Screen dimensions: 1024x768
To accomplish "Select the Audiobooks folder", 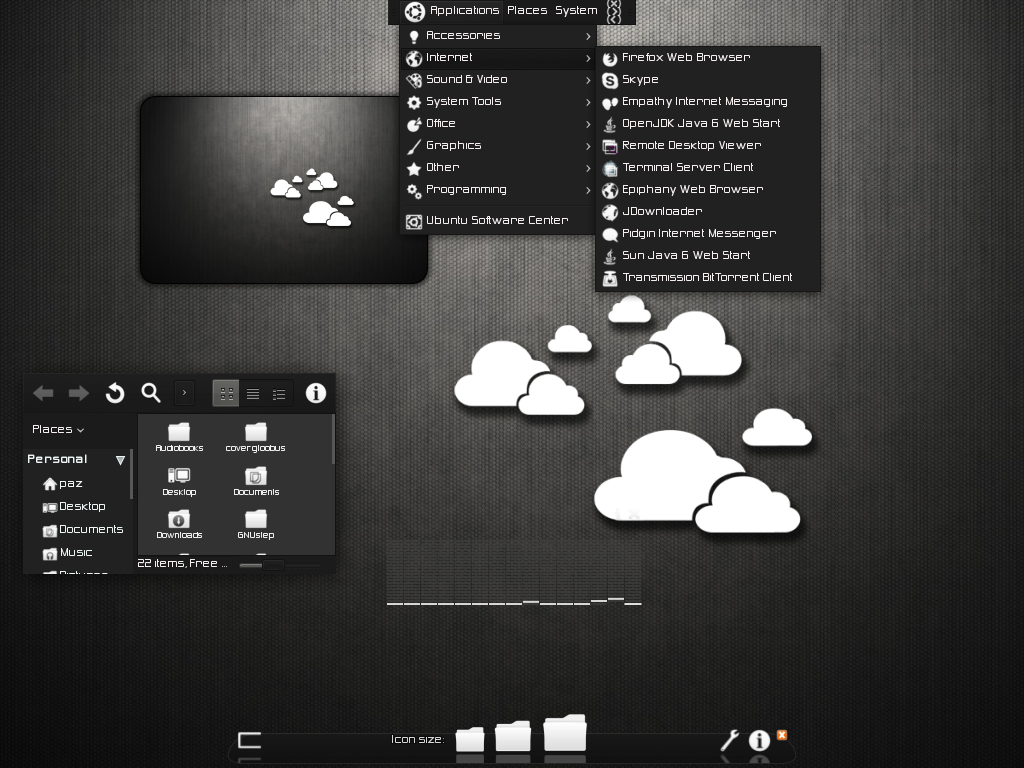I will (179, 438).
